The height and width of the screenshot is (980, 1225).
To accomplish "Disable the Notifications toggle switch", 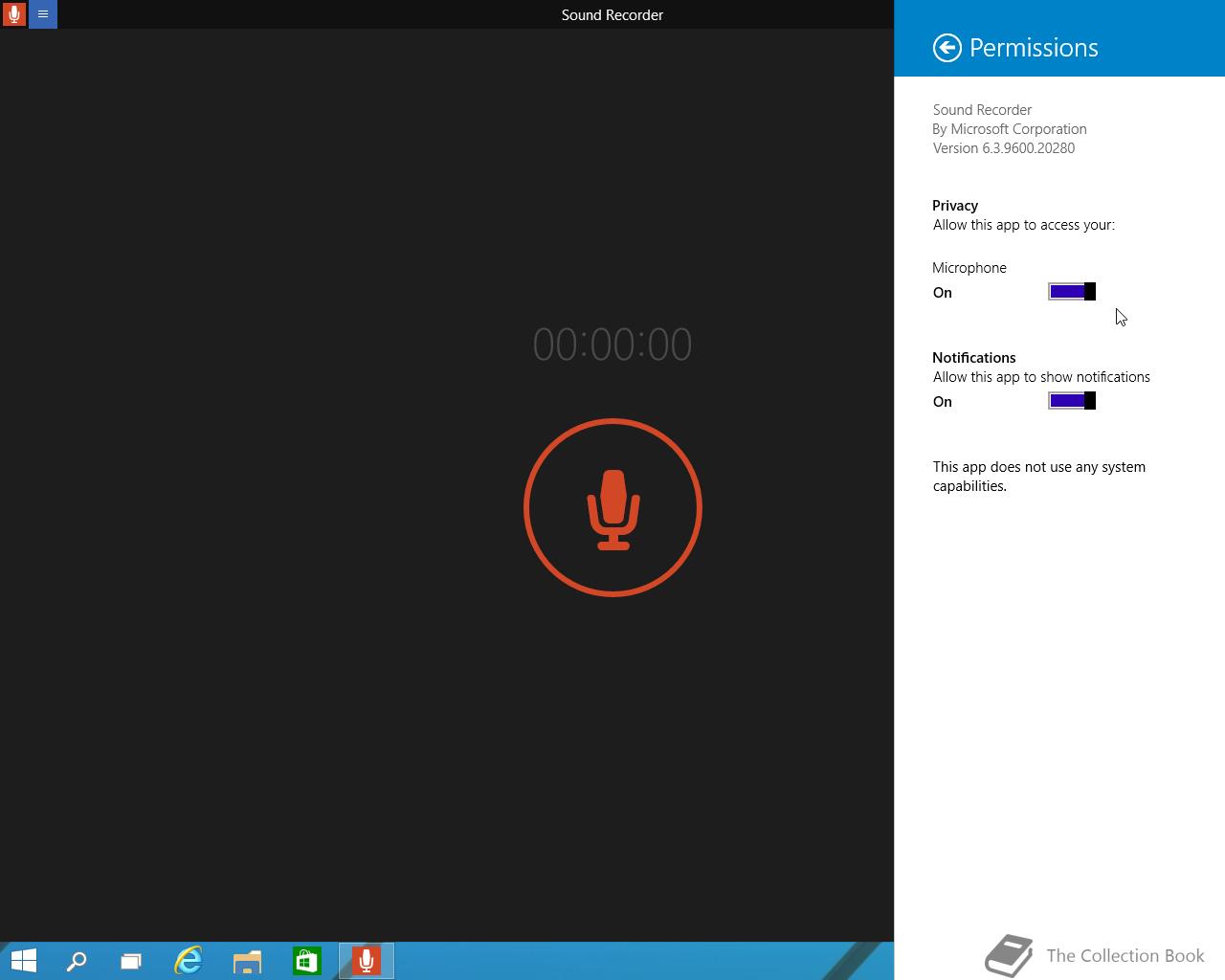I will (x=1072, y=401).
